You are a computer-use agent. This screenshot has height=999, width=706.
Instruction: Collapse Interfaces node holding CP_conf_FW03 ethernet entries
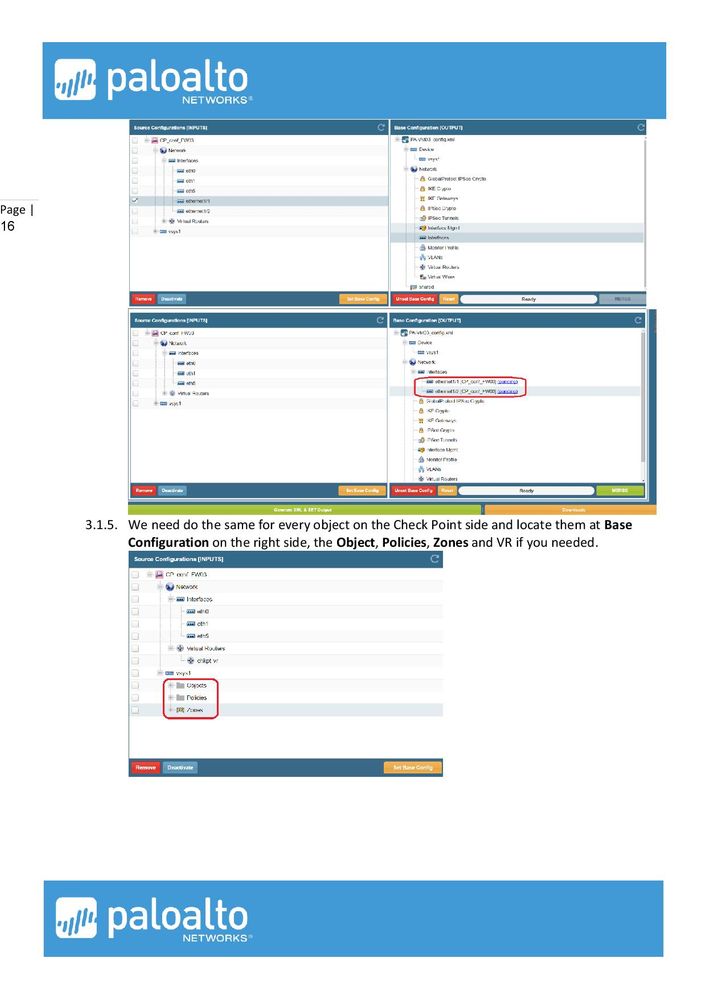[x=413, y=371]
